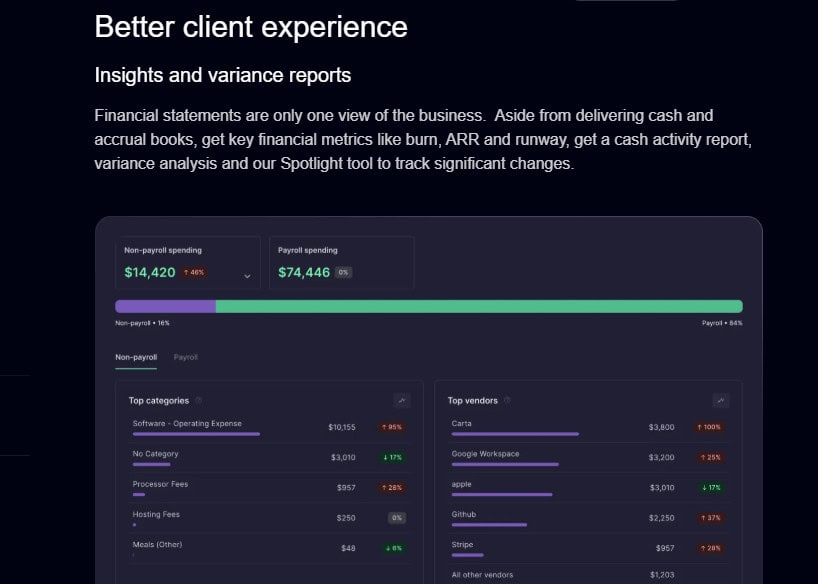Select the 46% increase badge on Non-payroll spending

pyautogui.click(x=194, y=272)
